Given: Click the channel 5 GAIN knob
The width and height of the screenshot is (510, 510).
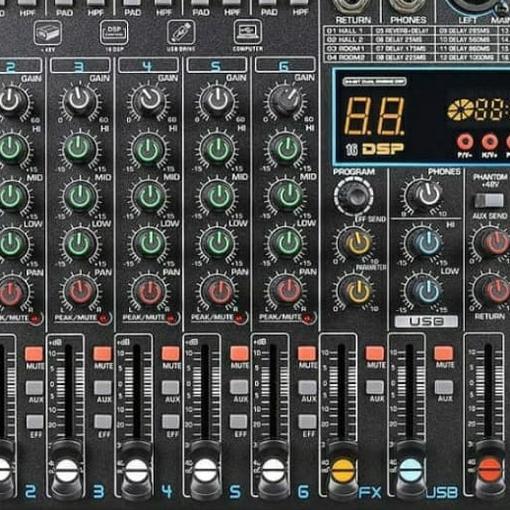Looking at the screenshot, I should coord(217,100).
